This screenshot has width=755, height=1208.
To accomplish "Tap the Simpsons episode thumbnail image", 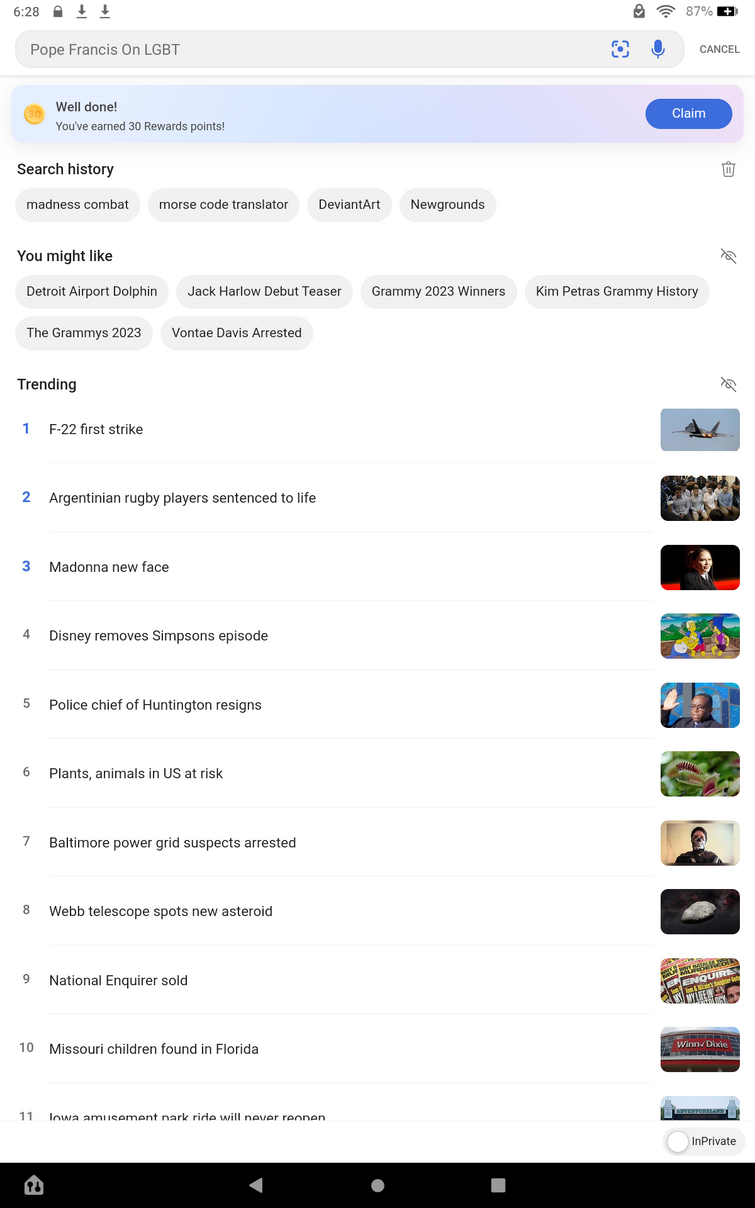I will 700,636.
